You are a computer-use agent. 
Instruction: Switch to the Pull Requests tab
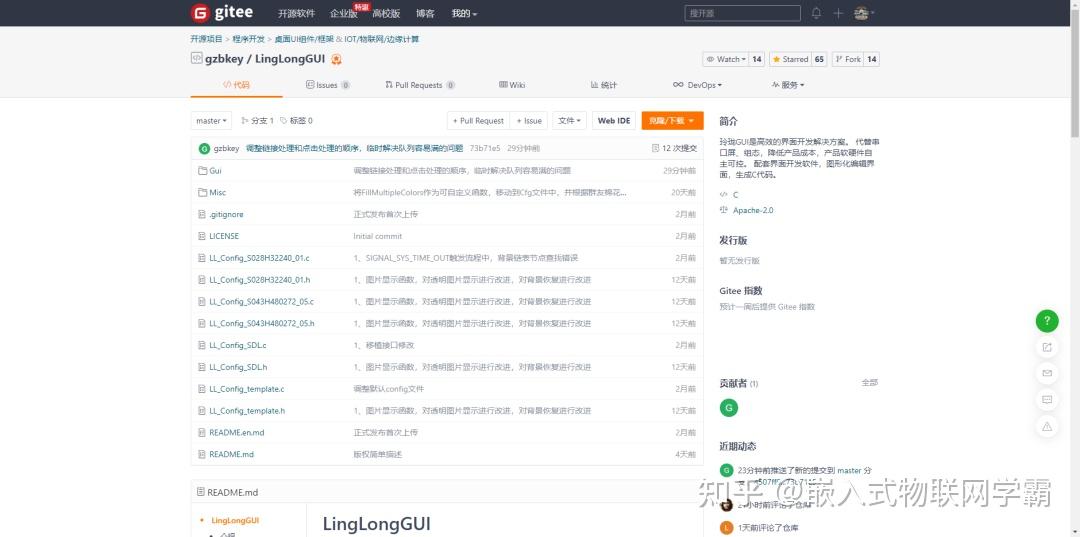click(x=420, y=85)
